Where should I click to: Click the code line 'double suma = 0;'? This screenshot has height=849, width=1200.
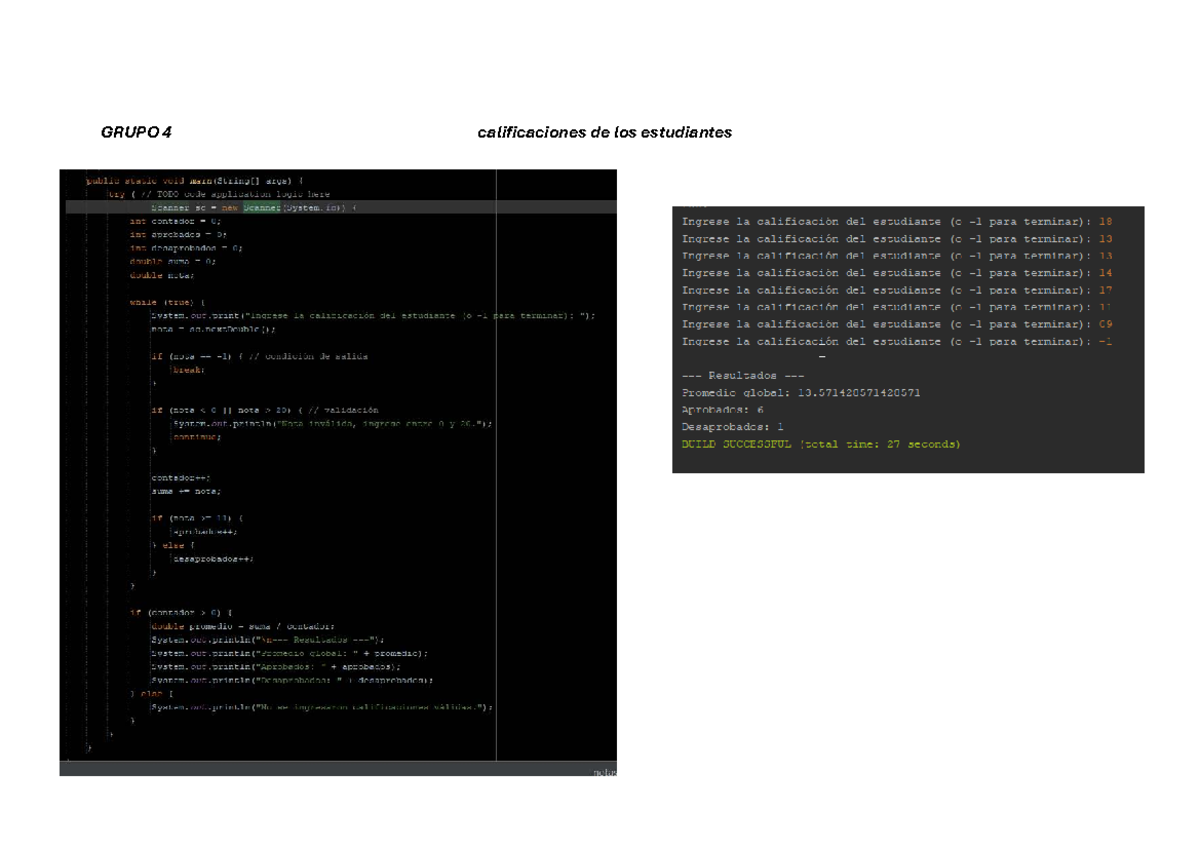(x=172, y=260)
